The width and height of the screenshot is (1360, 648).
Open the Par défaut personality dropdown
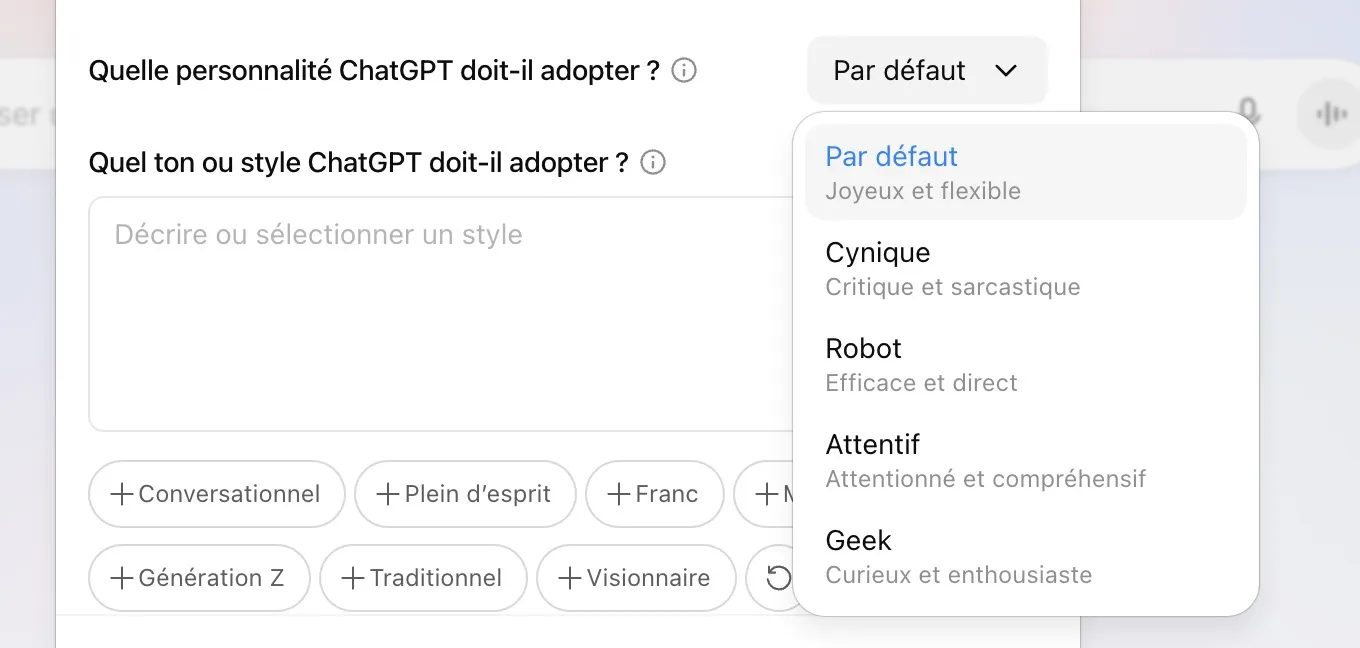coord(926,70)
